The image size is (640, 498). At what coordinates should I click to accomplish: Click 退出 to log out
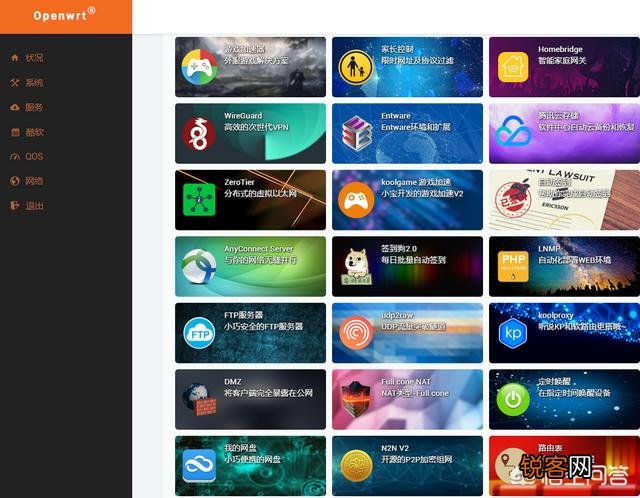pyautogui.click(x=34, y=206)
